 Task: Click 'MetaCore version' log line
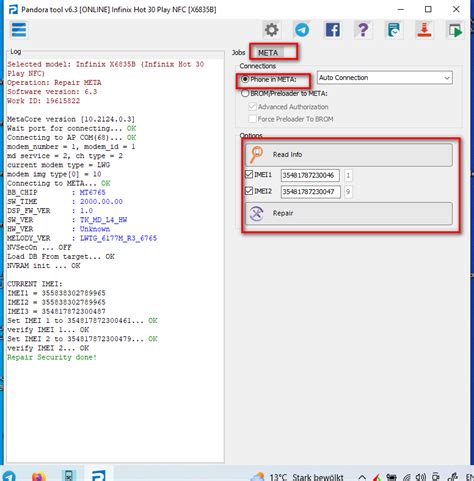(x=71, y=119)
